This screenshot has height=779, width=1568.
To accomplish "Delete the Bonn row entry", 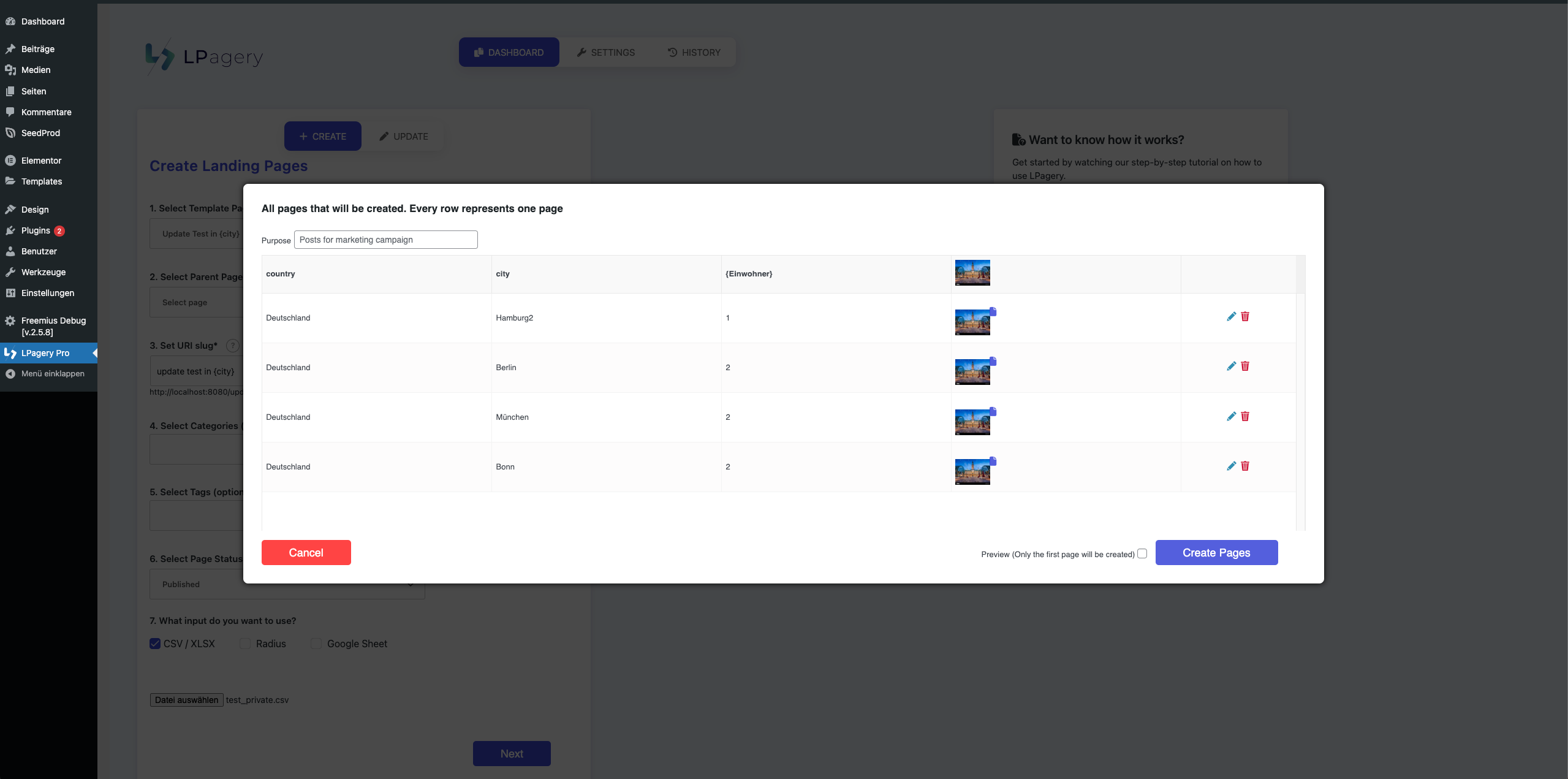I will point(1245,466).
